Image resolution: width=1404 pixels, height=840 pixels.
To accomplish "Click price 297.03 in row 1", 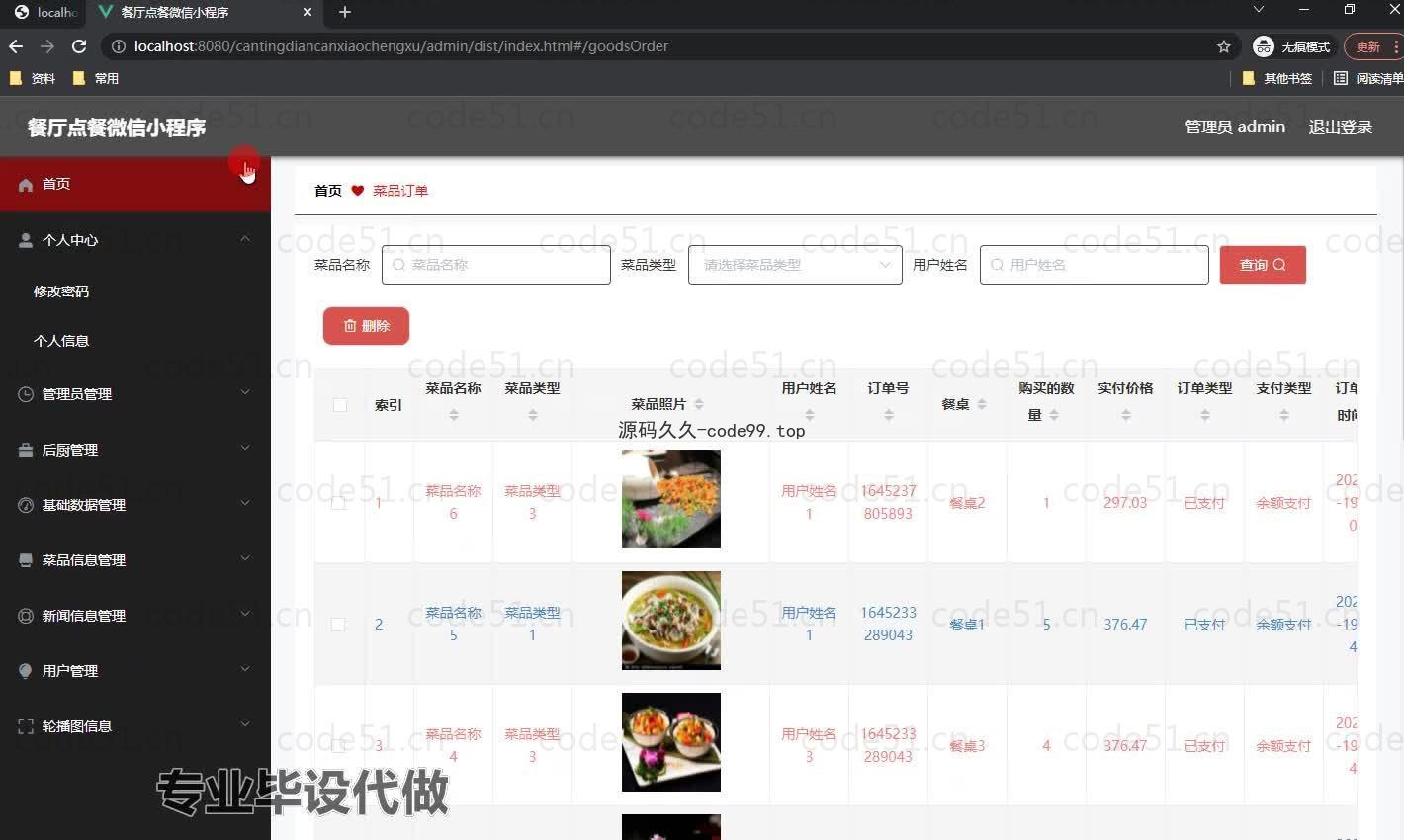I will [x=1125, y=503].
